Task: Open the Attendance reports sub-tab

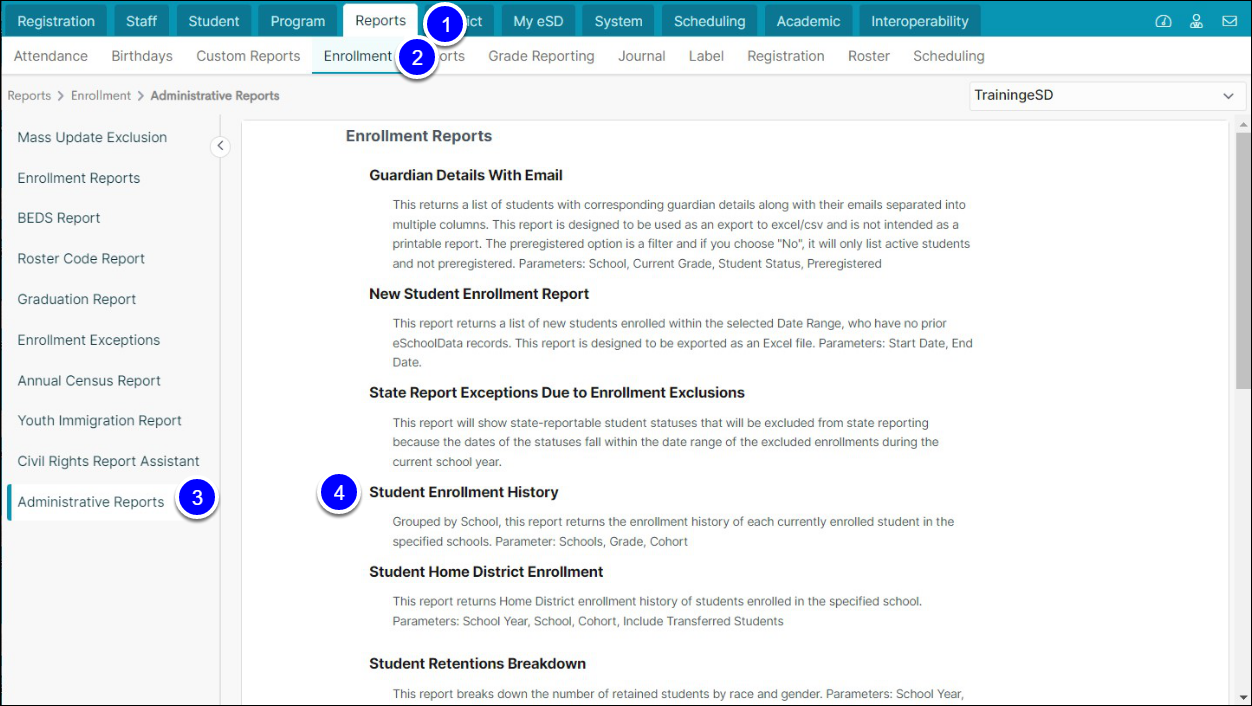Action: pos(51,56)
